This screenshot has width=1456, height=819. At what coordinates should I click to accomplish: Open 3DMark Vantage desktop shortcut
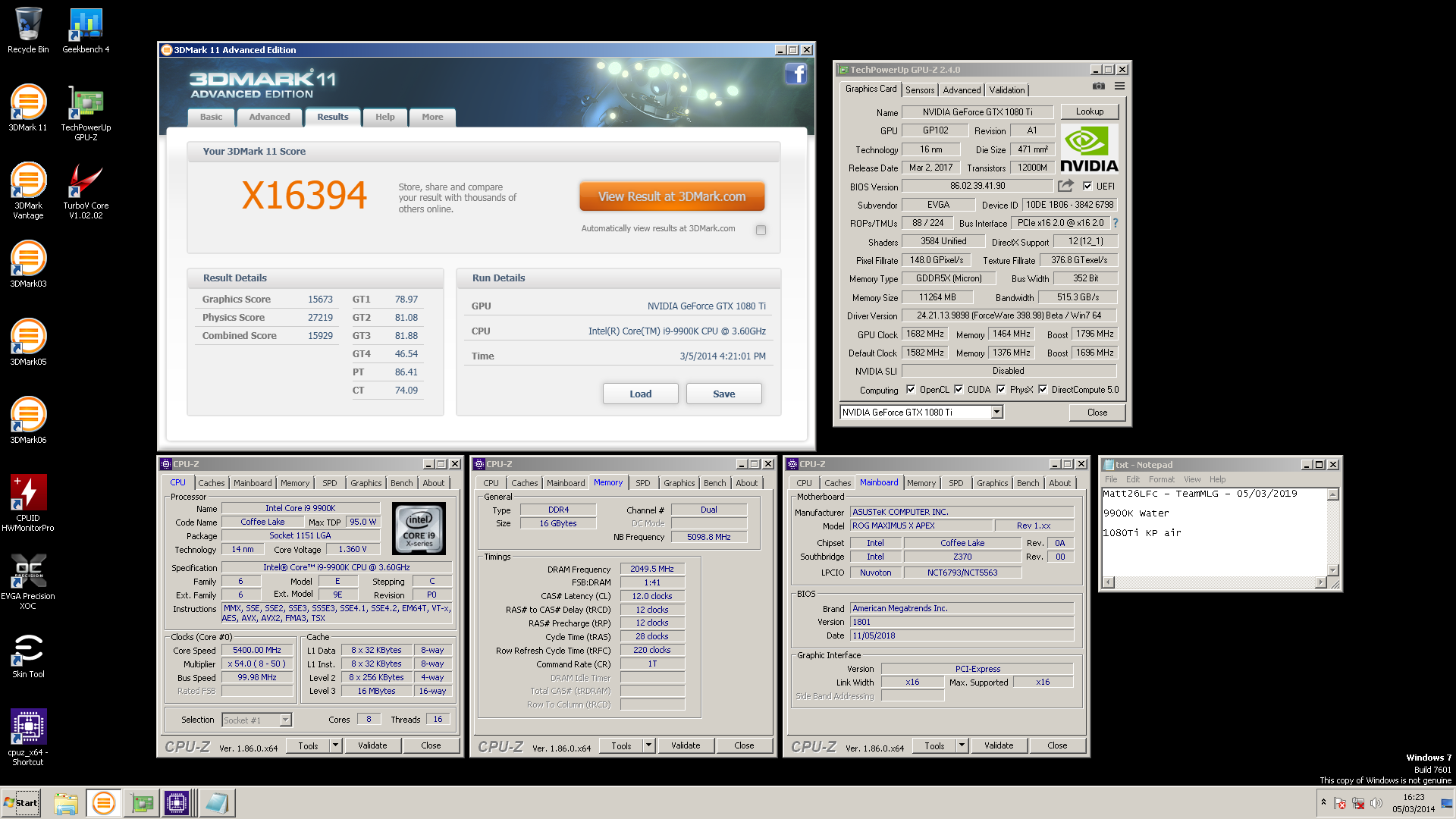(28, 191)
